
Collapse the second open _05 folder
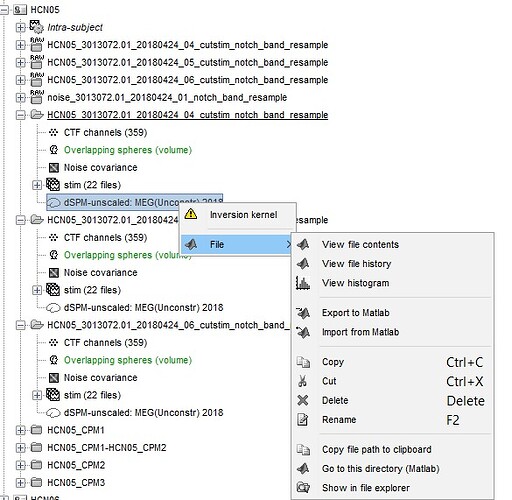click(20, 220)
